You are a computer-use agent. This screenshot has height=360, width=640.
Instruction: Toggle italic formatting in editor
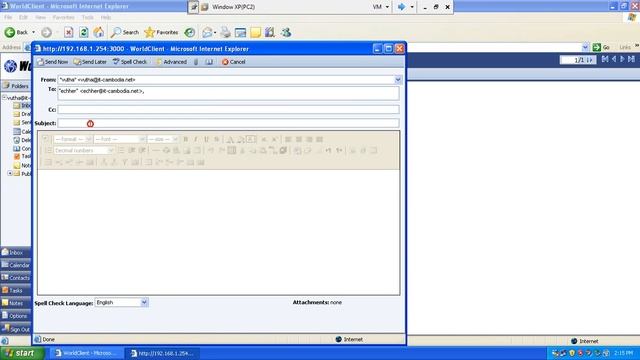(196, 139)
